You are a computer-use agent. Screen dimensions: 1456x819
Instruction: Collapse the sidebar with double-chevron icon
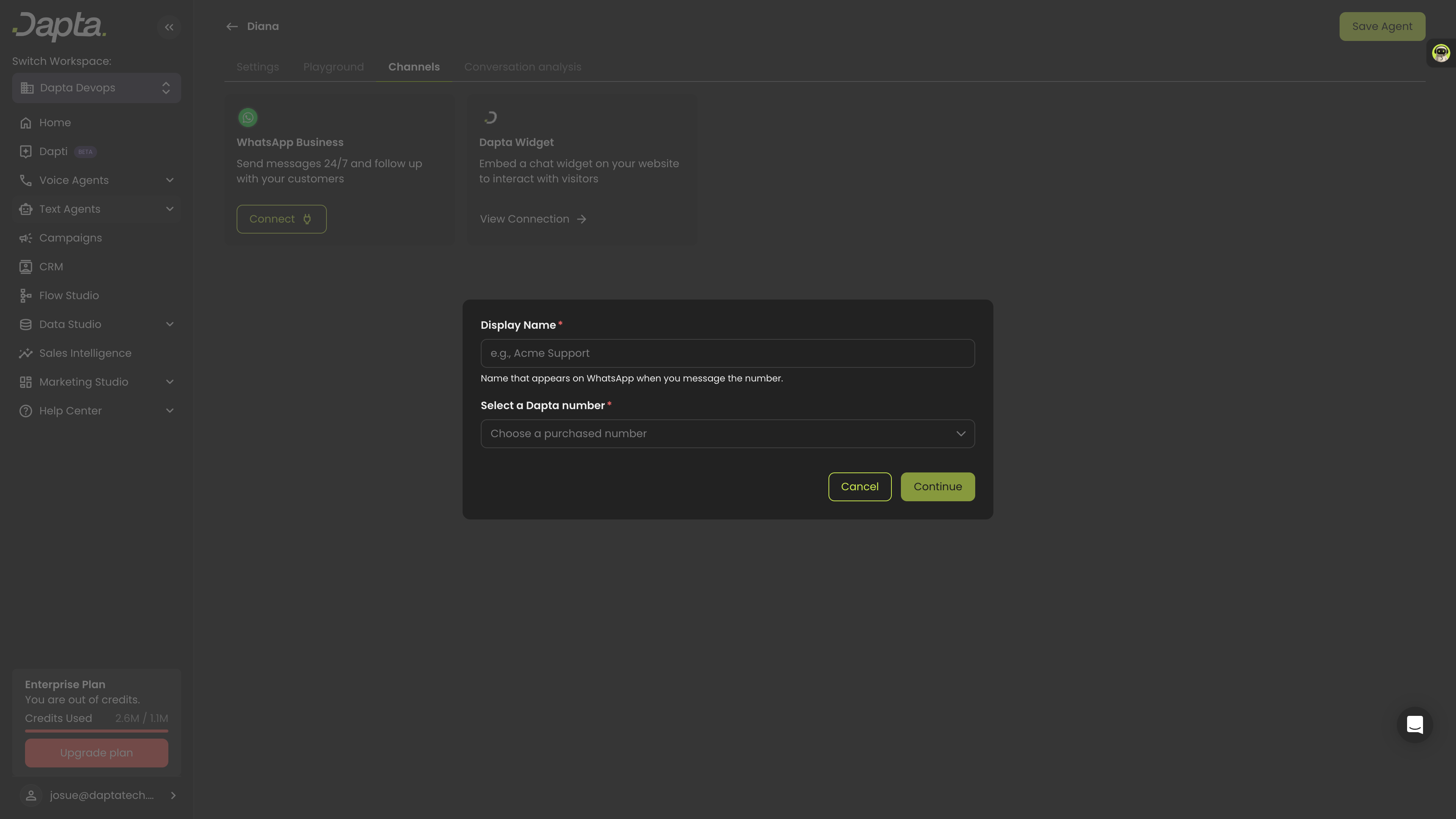coord(169,27)
